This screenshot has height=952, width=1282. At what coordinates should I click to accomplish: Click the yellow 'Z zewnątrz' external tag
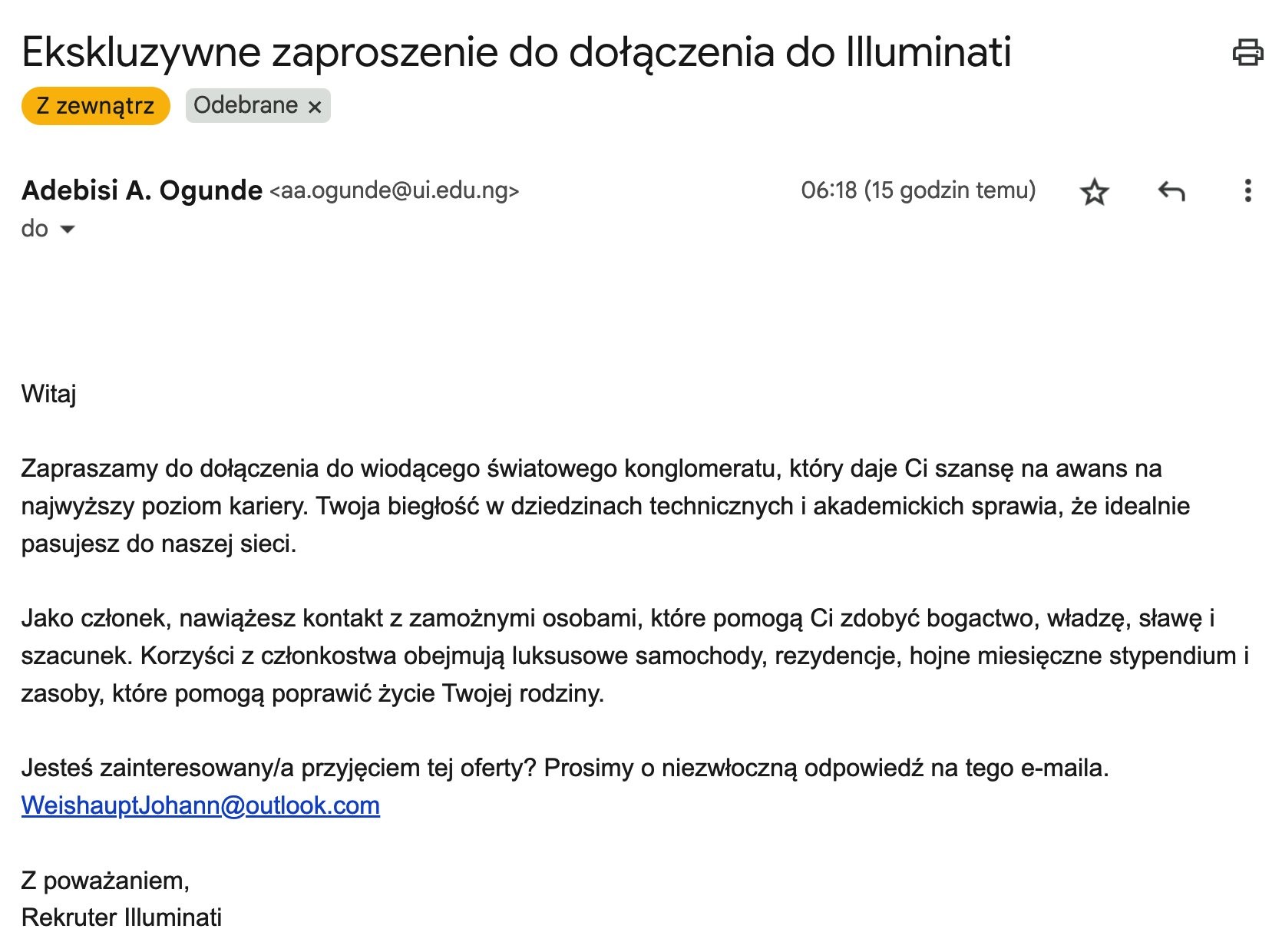point(95,106)
